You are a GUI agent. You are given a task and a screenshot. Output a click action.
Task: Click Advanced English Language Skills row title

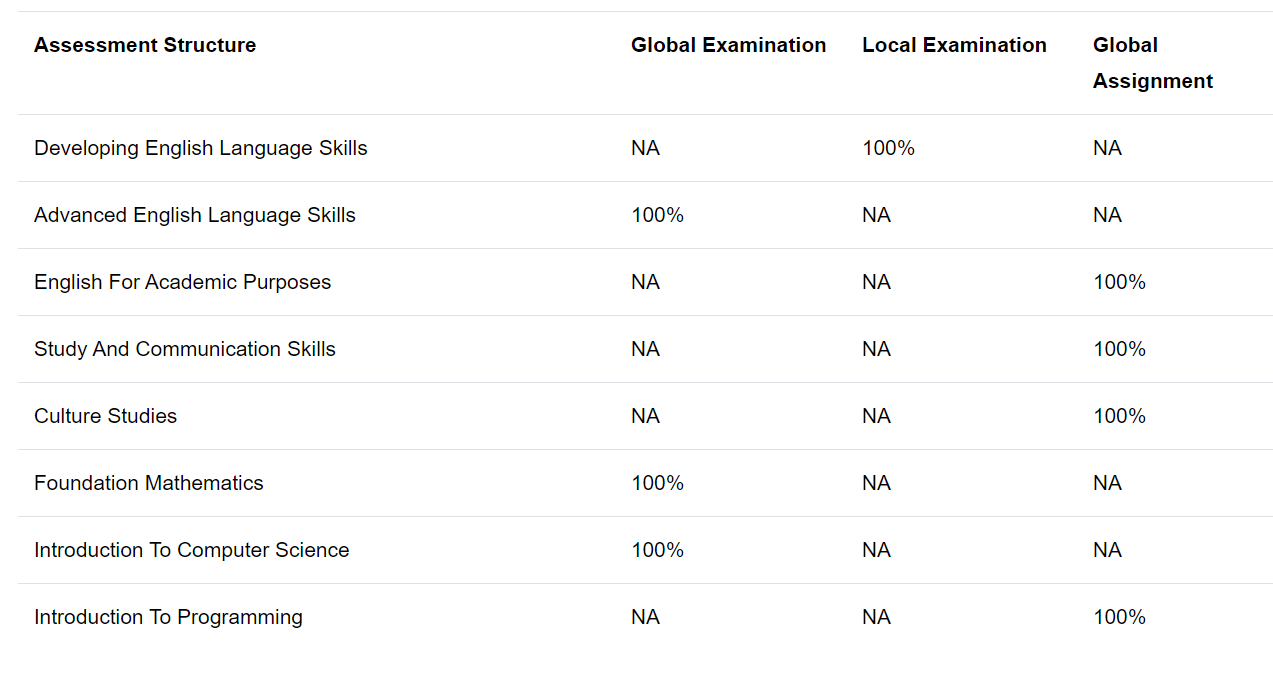coord(195,215)
